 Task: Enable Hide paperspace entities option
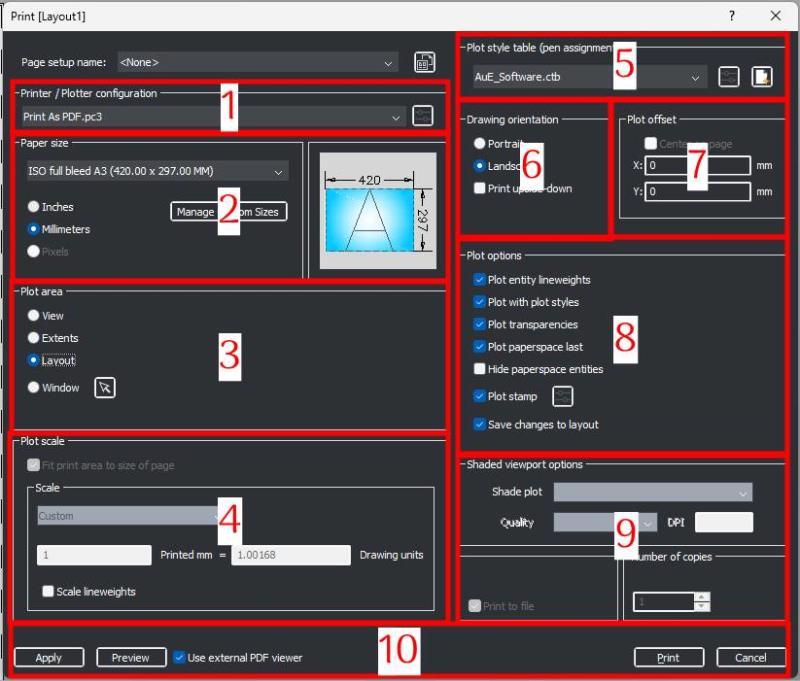point(480,369)
